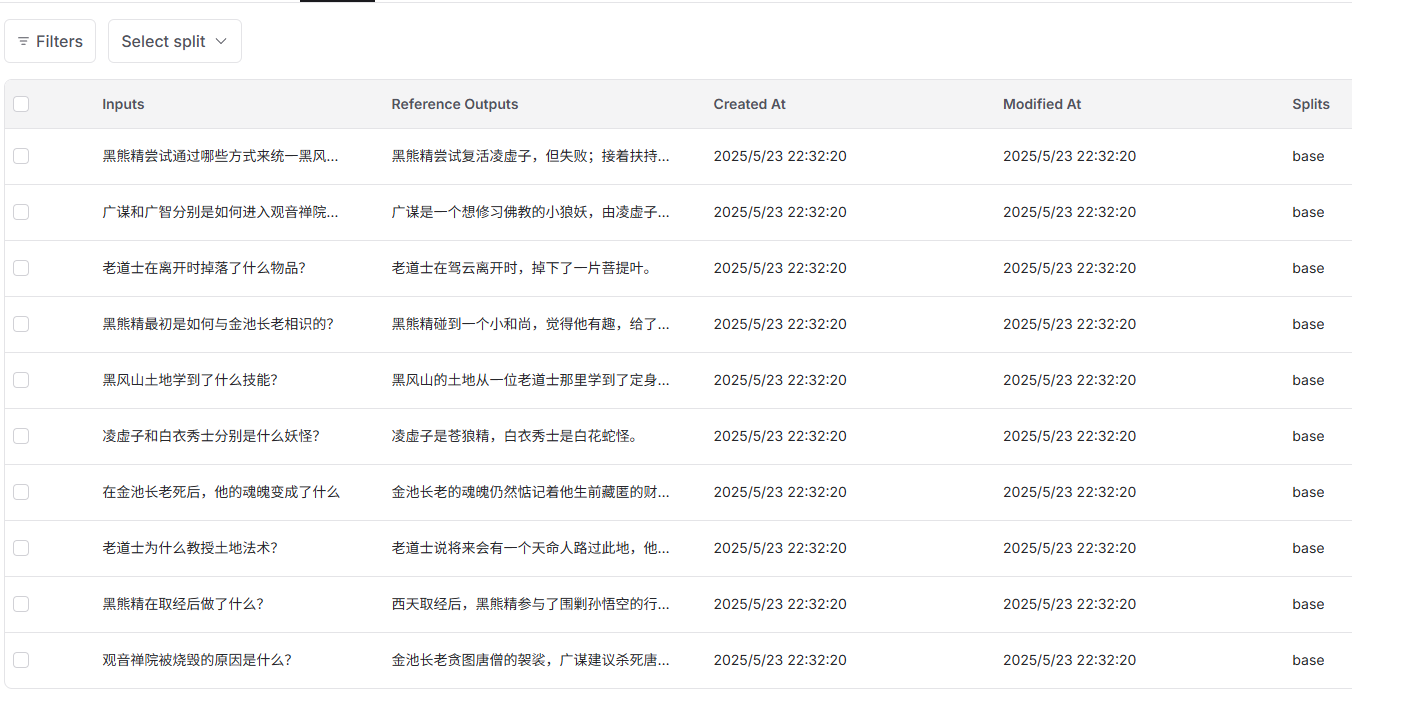Open the example 黑熊精最初是如何与金池长老相识的?

pyautogui.click(x=217, y=324)
